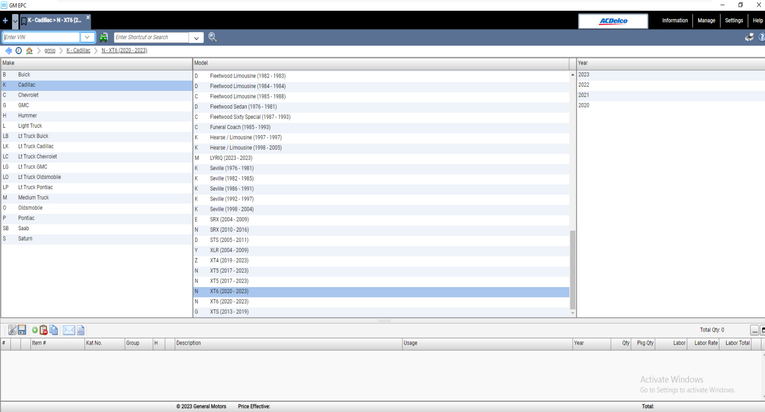
Task: Open the Manage menu
Action: click(706, 20)
